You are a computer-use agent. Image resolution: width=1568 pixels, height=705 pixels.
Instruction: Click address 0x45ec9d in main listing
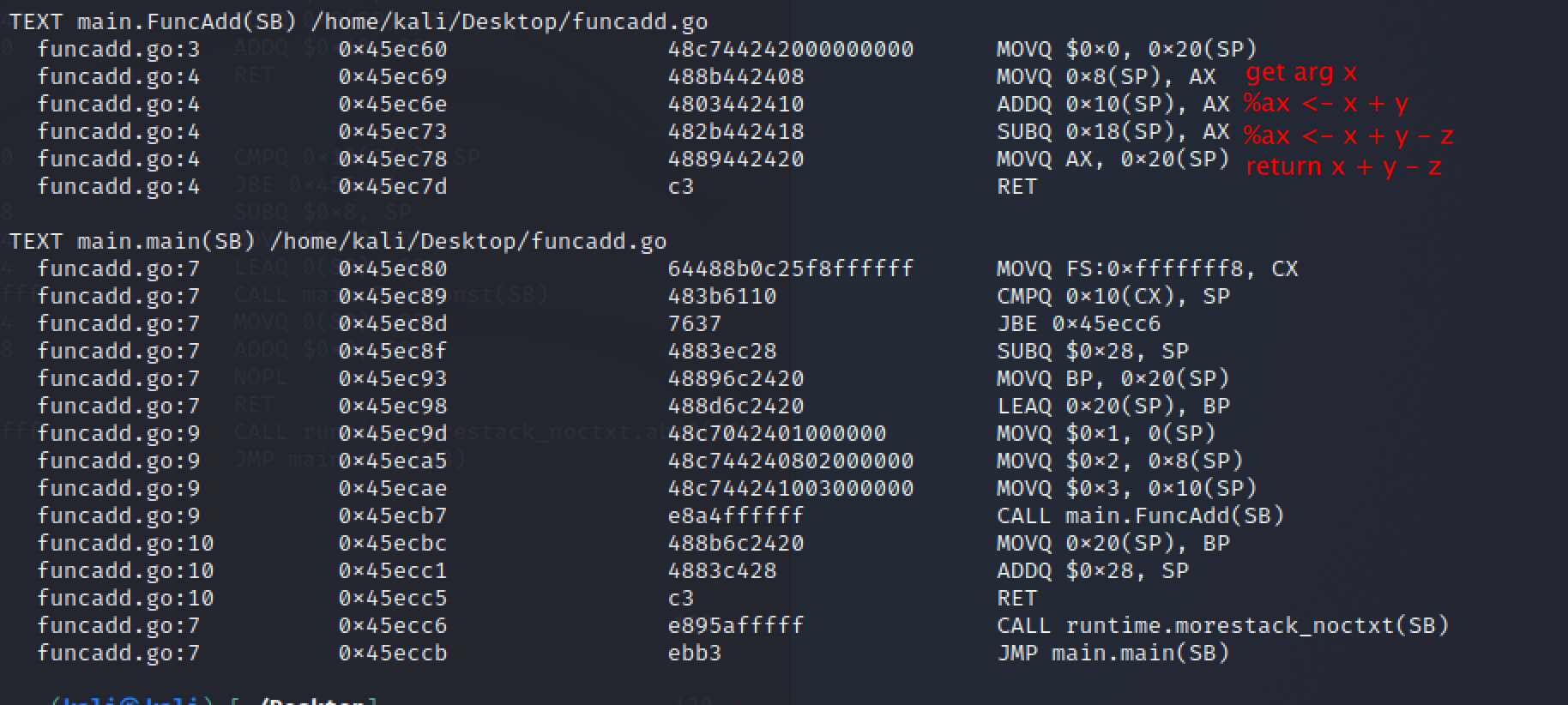click(x=393, y=433)
